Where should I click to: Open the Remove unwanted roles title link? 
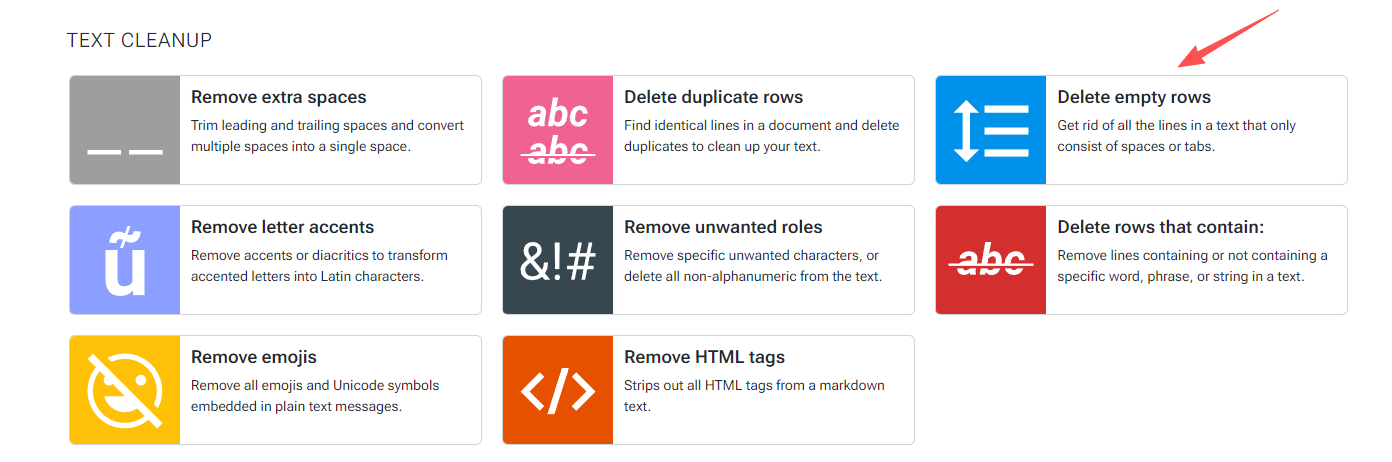(723, 227)
